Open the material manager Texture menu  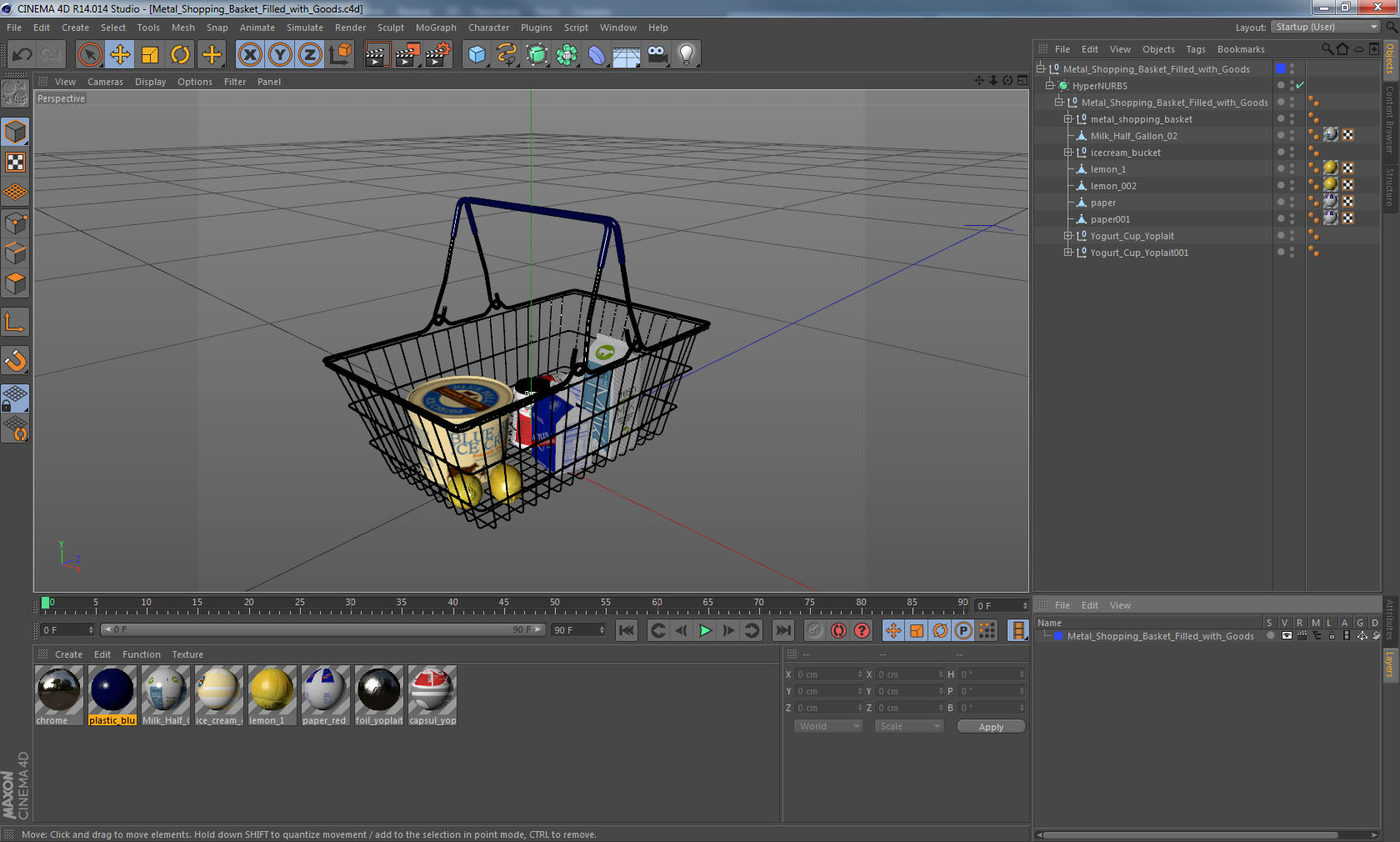[187, 654]
